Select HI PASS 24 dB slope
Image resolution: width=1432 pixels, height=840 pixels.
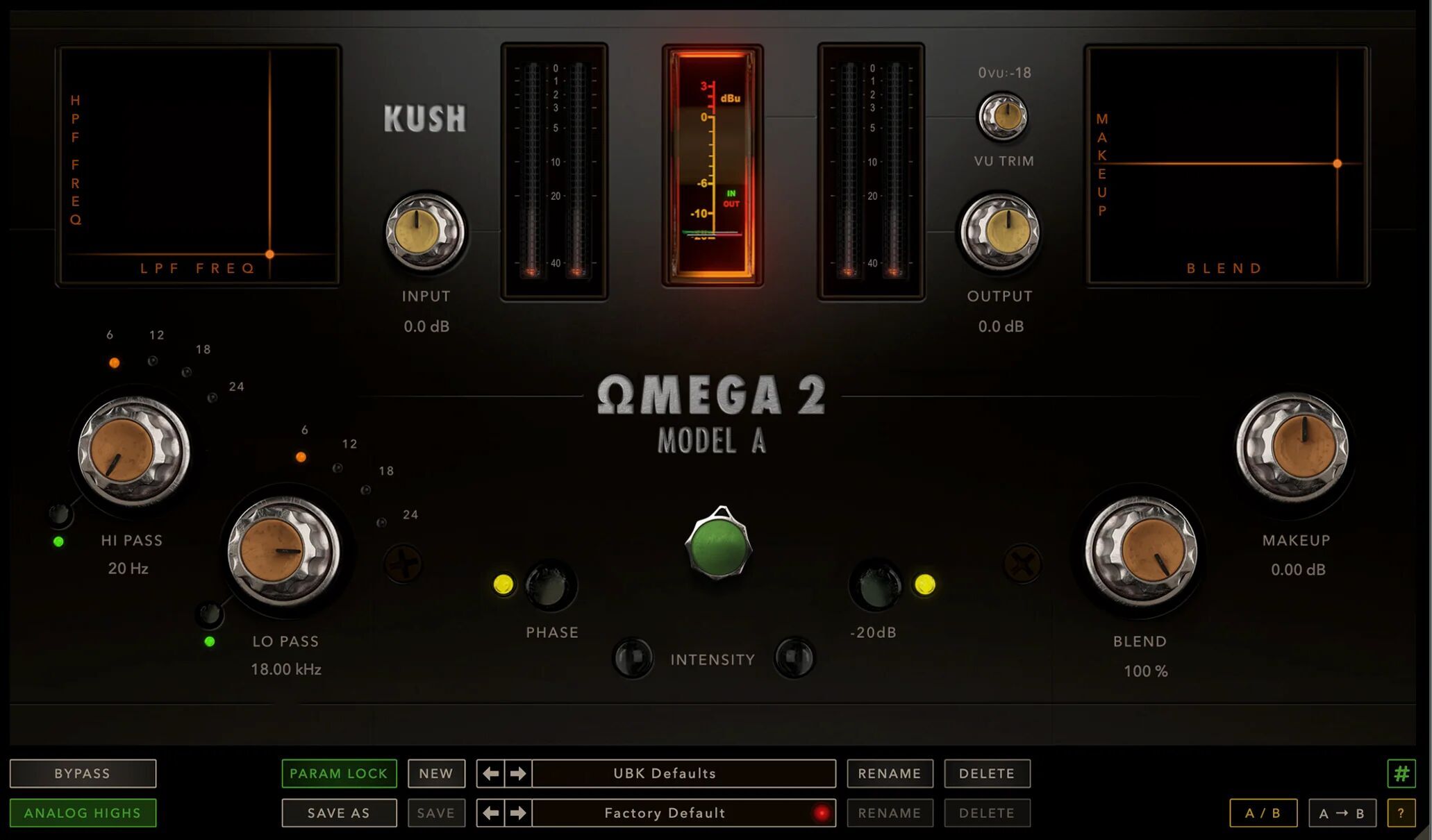[213, 398]
